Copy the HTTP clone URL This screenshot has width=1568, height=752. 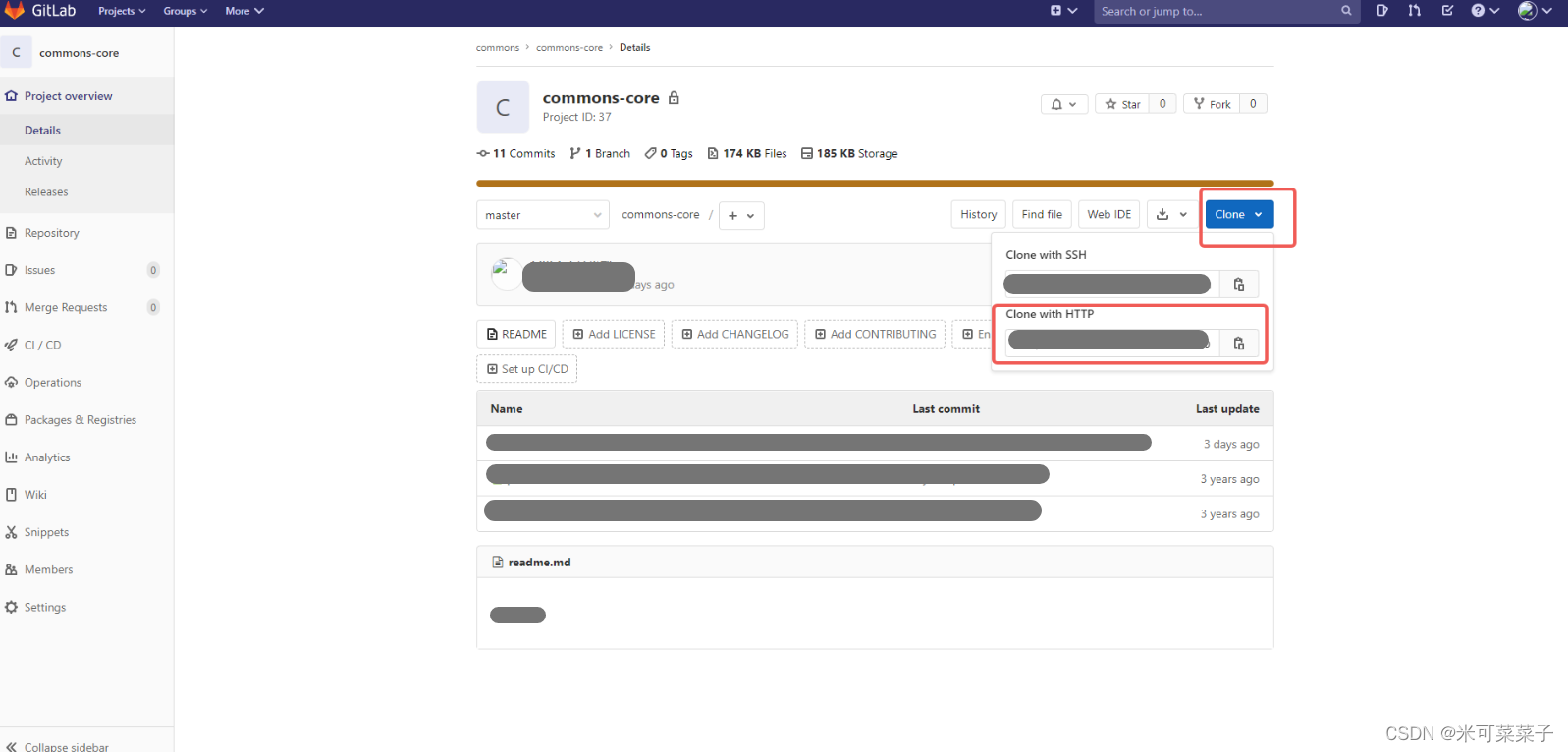[1239, 344]
